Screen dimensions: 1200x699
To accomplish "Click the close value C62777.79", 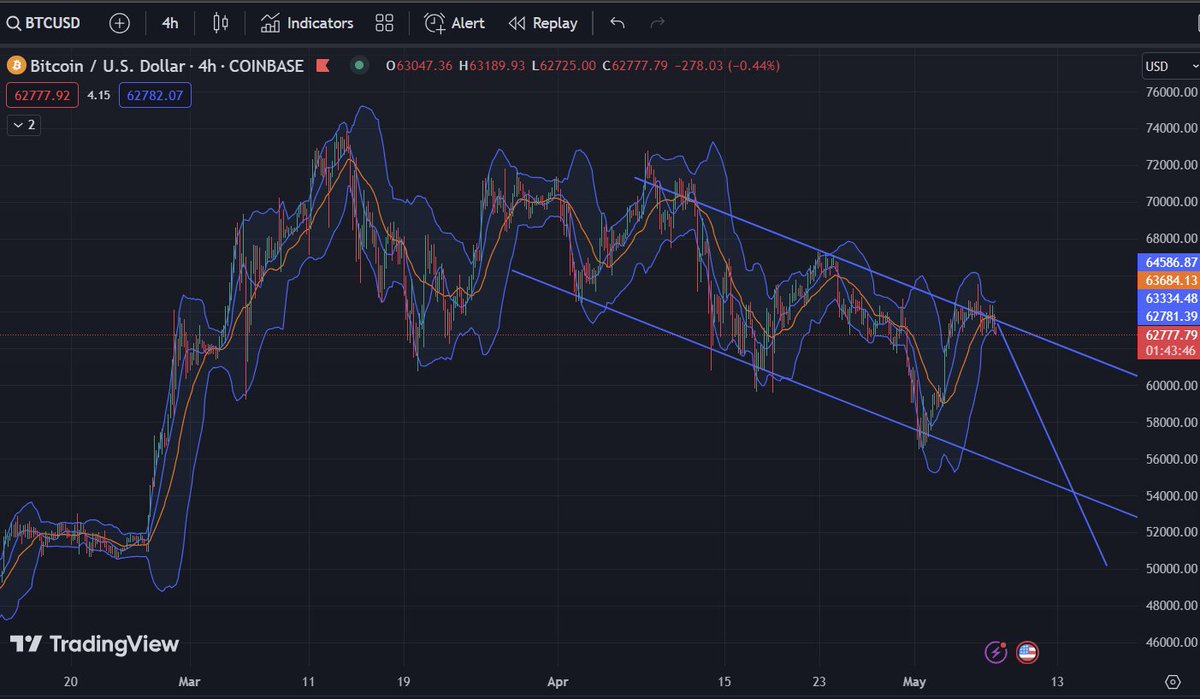I will coord(633,66).
